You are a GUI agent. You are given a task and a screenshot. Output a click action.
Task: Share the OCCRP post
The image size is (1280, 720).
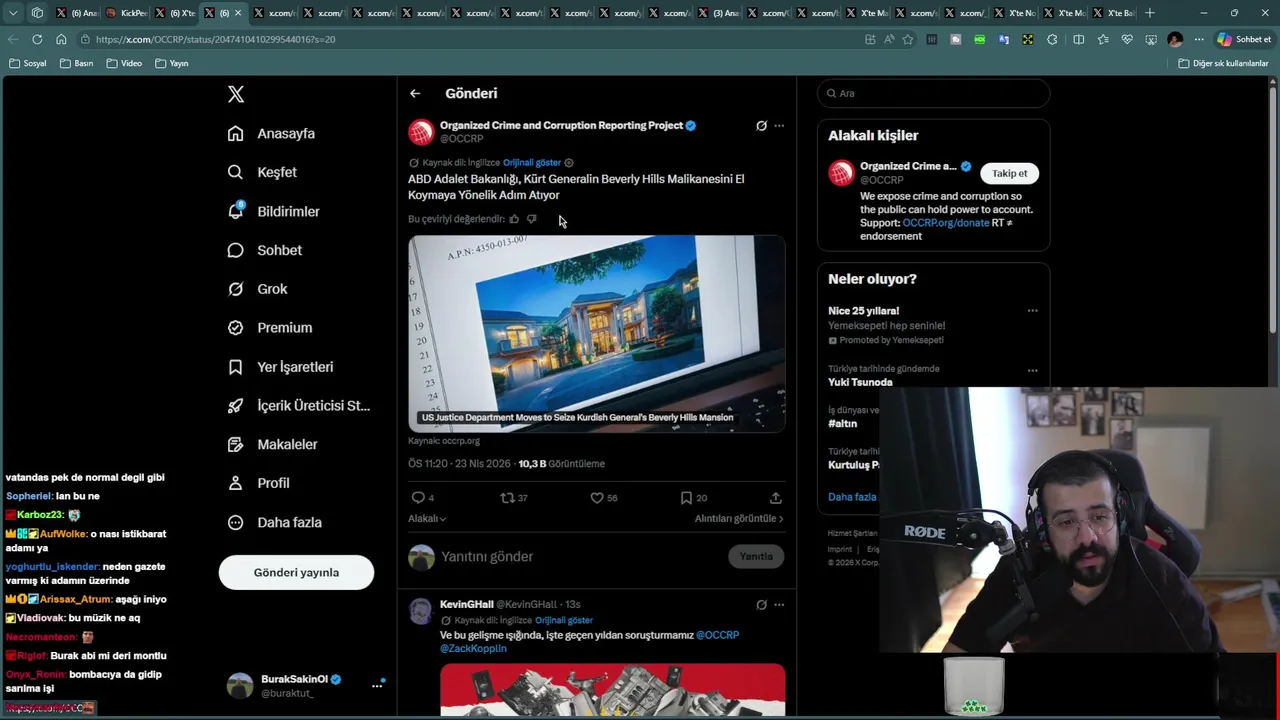(x=775, y=497)
